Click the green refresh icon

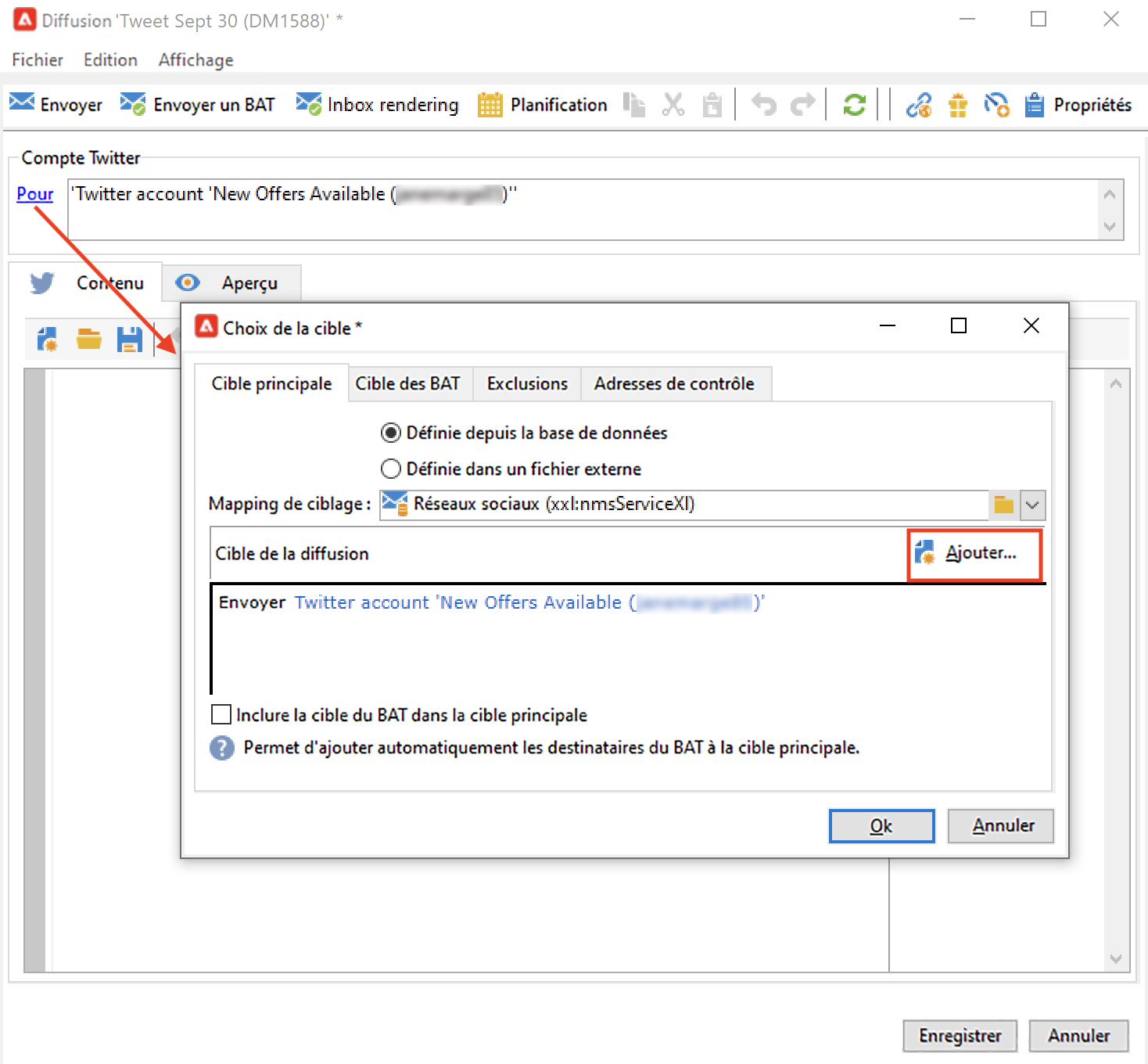[x=854, y=104]
